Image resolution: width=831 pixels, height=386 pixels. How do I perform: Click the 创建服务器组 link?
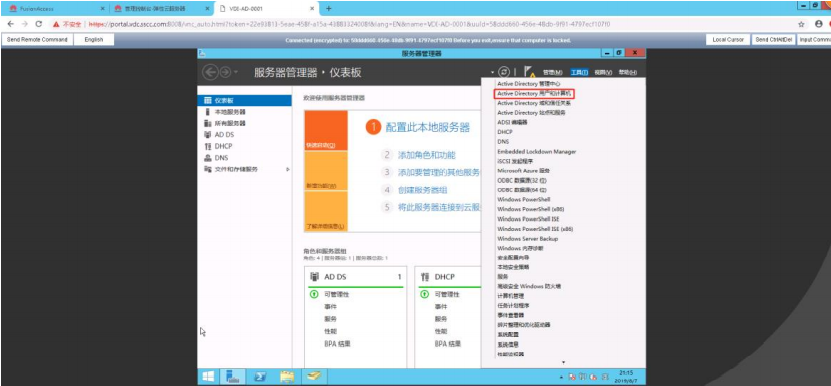[422, 190]
